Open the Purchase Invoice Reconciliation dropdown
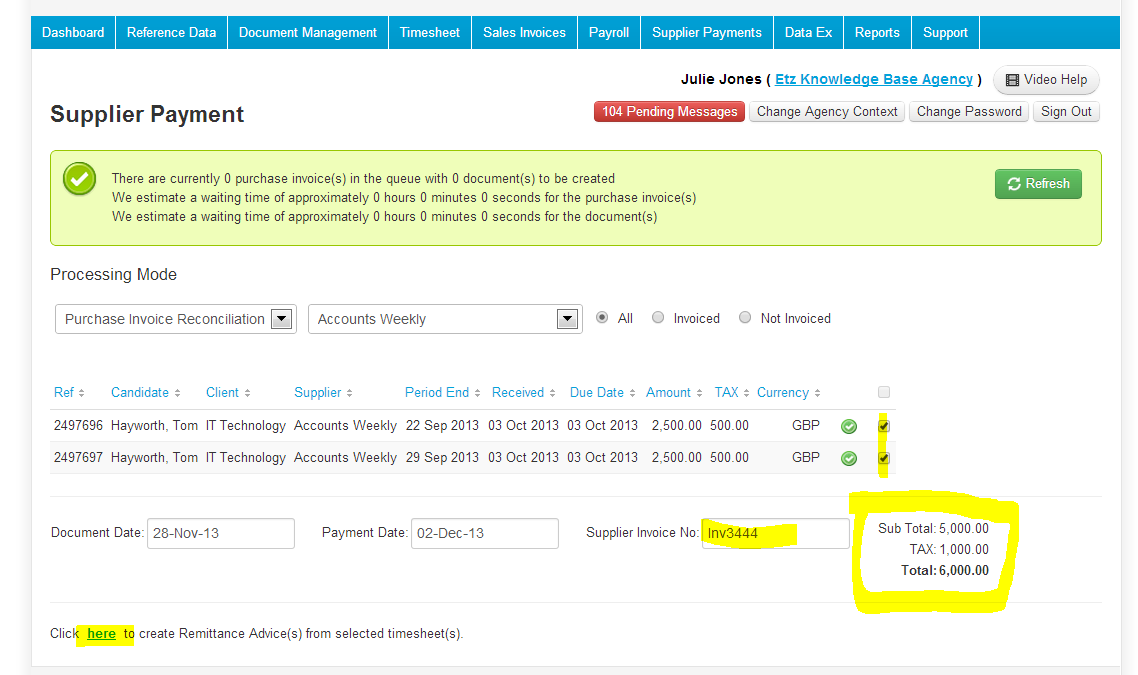Image resolution: width=1138 pixels, height=675 pixels. (176, 319)
